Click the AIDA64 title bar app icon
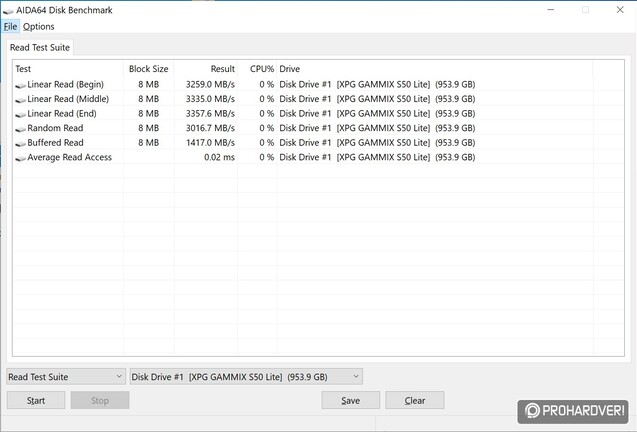Viewport: 637px width, 432px height. pyautogui.click(x=8, y=11)
